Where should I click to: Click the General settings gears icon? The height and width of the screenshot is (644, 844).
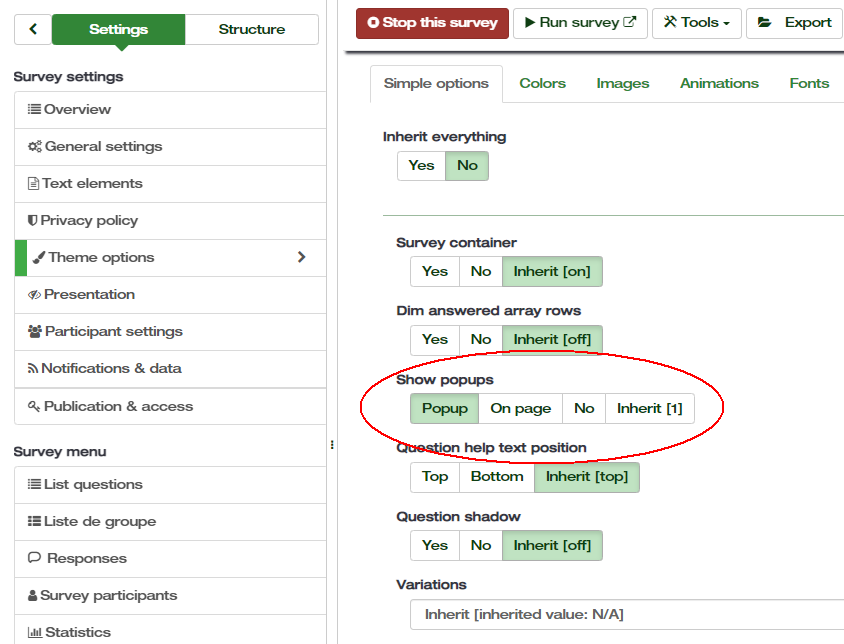(35, 147)
